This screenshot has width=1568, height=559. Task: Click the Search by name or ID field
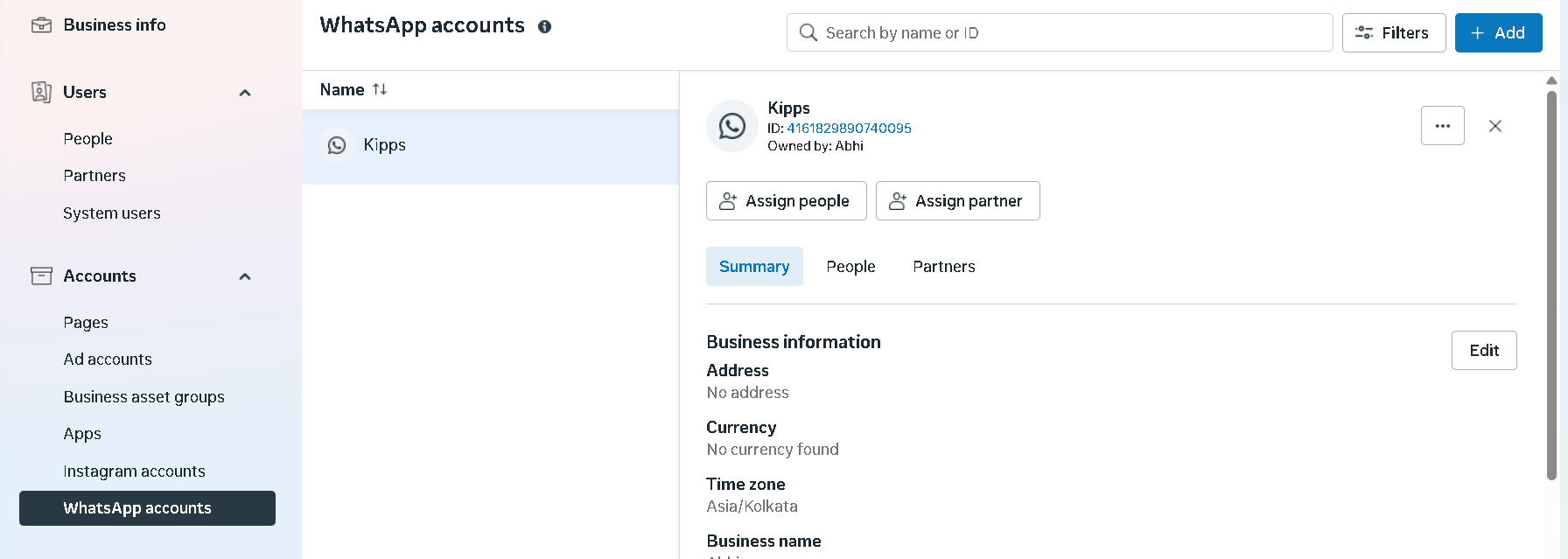(x=1060, y=33)
